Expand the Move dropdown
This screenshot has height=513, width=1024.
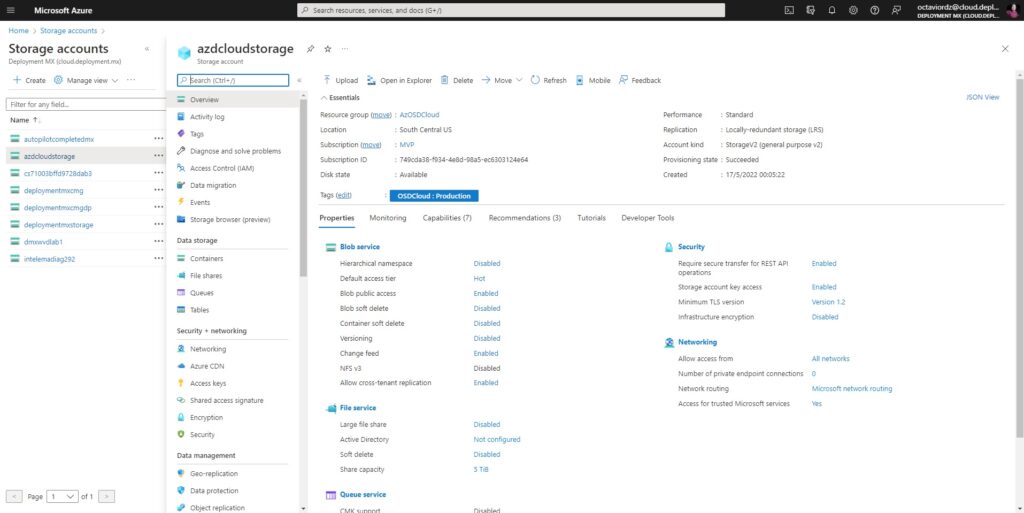point(519,80)
